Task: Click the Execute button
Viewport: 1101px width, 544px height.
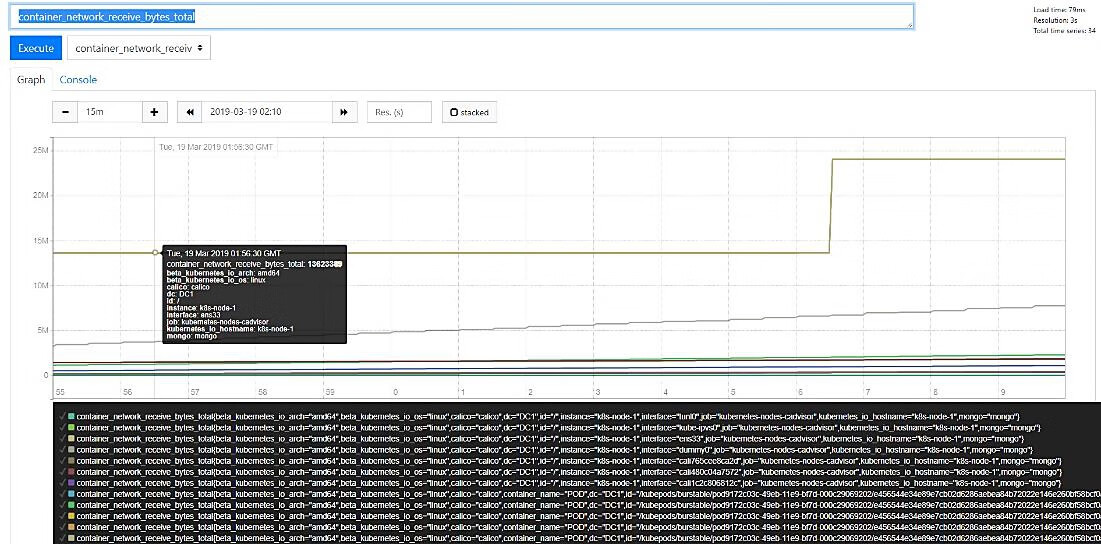Action: click(35, 47)
